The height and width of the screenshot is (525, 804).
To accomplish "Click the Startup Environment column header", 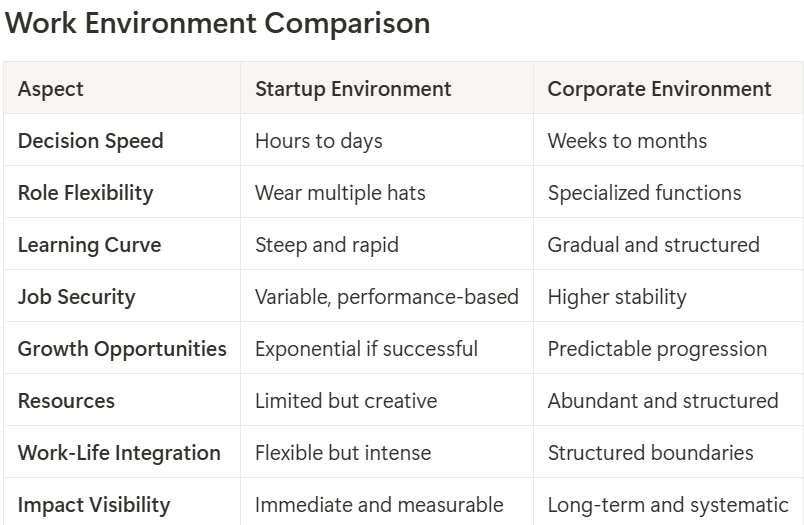I will click(353, 89).
